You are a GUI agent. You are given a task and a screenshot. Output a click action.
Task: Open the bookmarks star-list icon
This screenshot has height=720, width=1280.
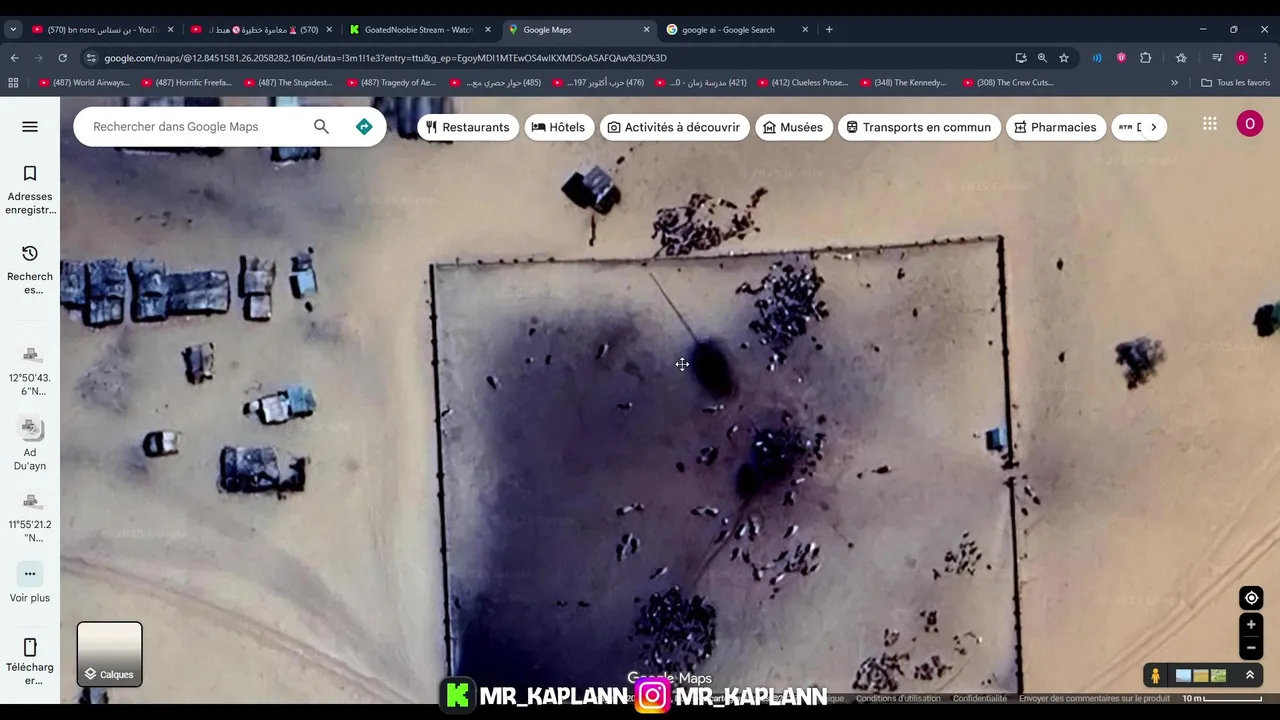coord(1181,58)
